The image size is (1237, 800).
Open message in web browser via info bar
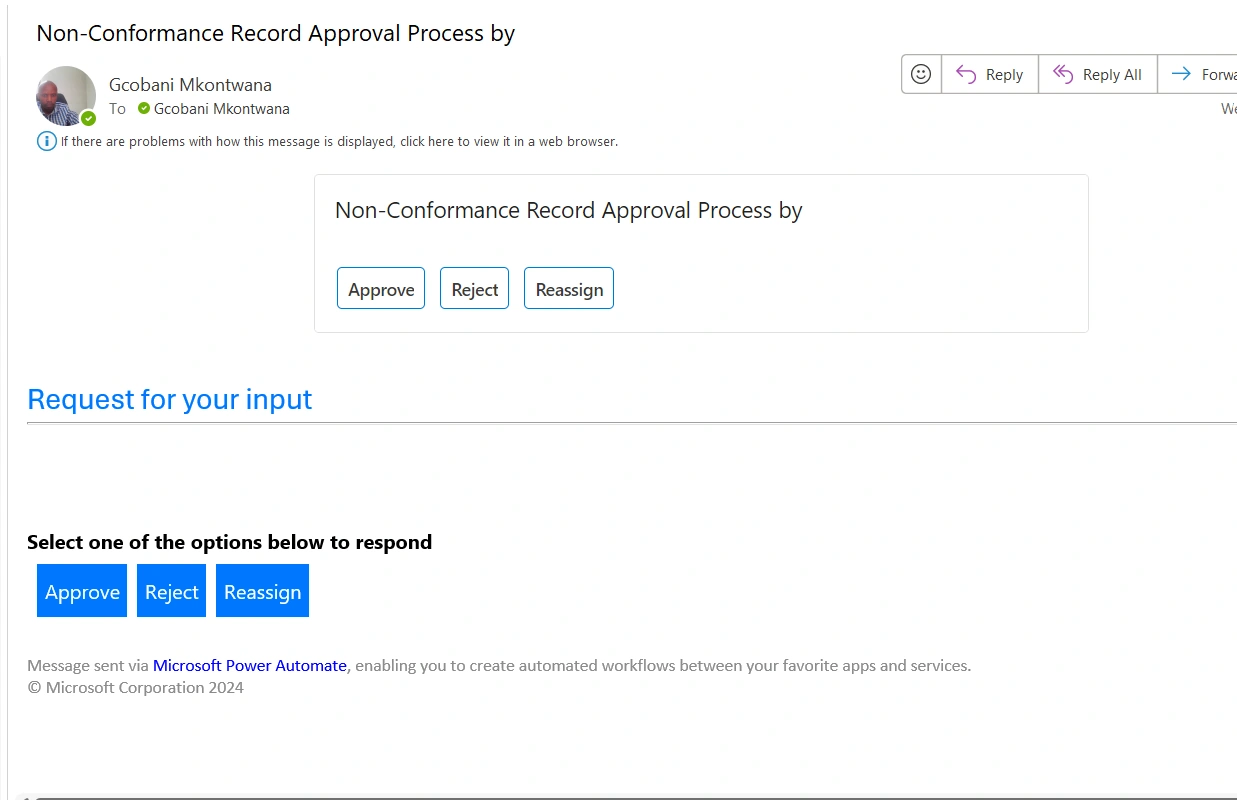339,142
